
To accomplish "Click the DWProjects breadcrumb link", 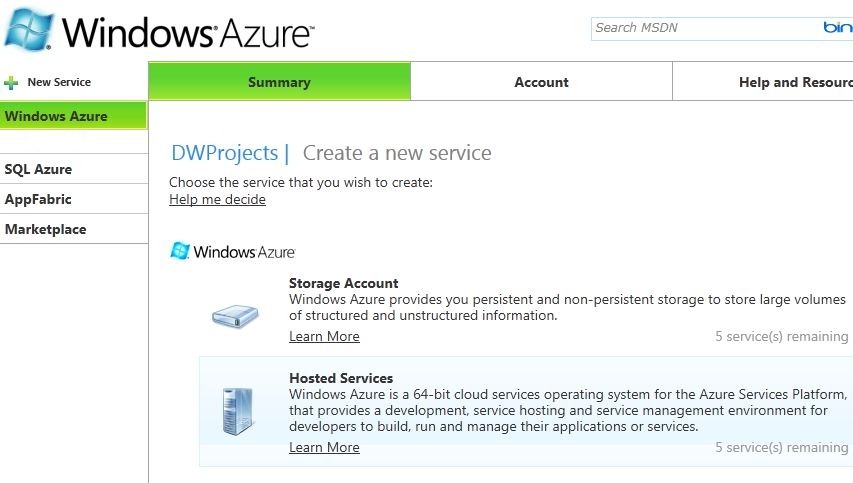I will (x=224, y=153).
